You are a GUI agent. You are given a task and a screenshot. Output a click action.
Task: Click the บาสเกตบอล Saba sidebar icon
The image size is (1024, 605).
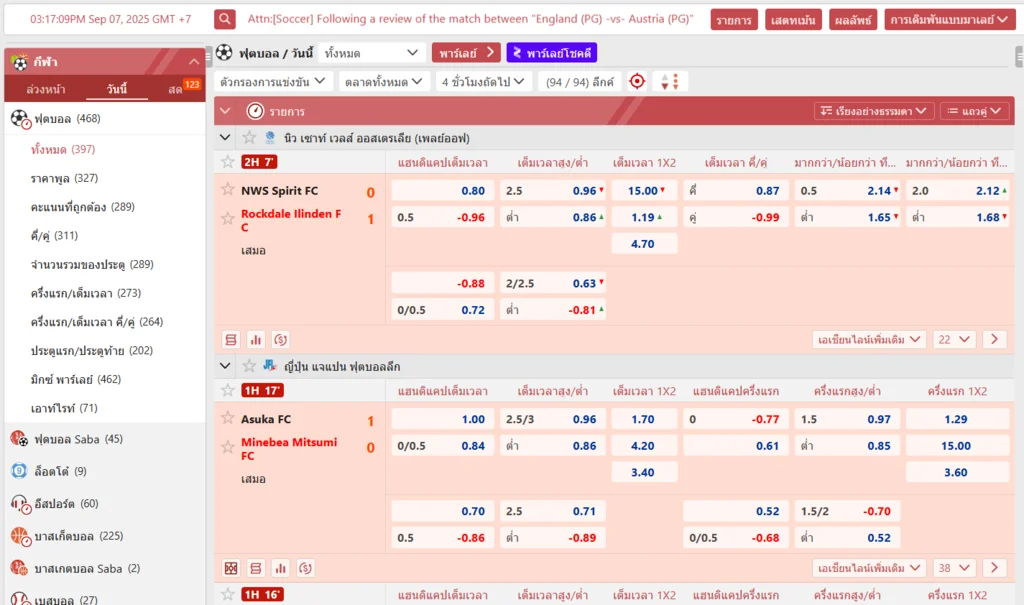[x=19, y=568]
